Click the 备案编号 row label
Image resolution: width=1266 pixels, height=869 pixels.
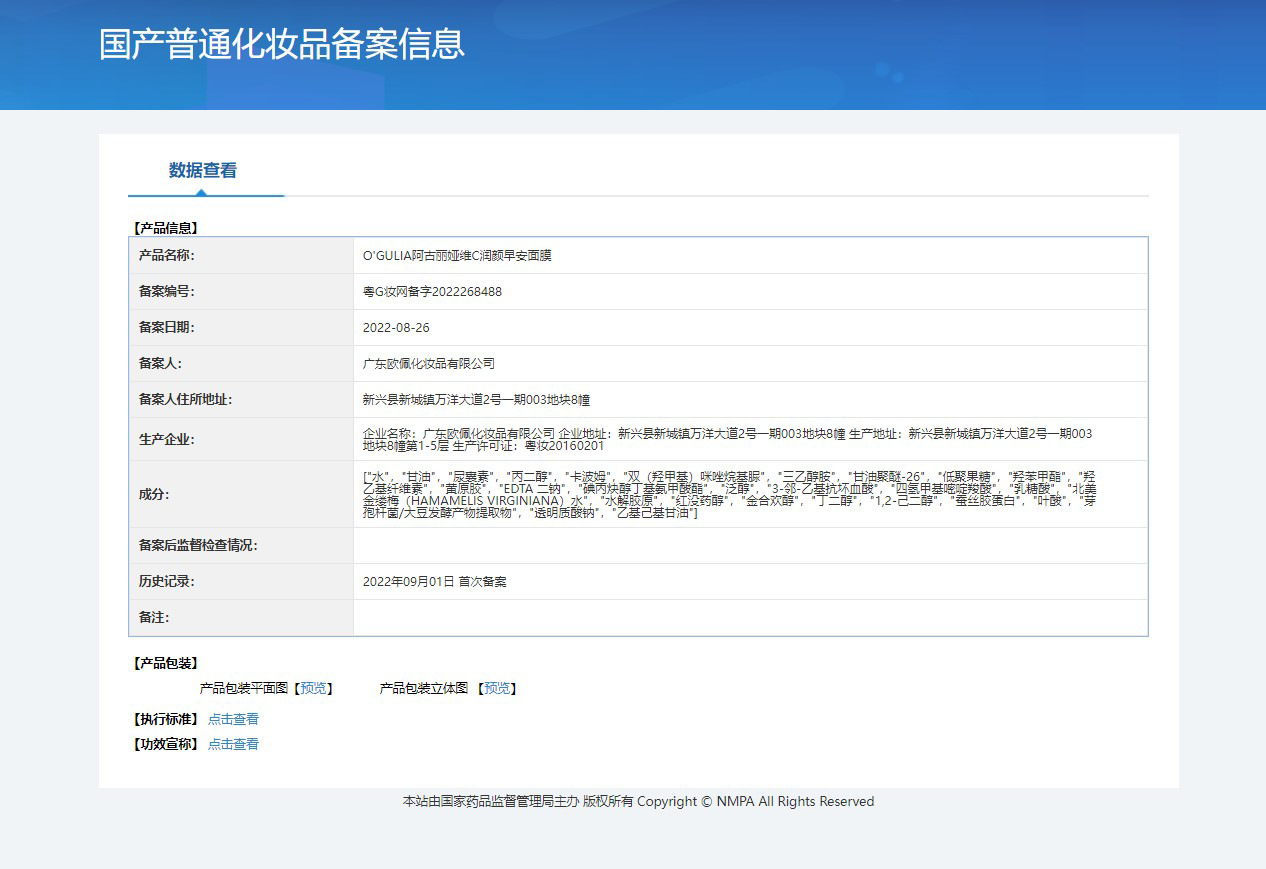point(166,292)
